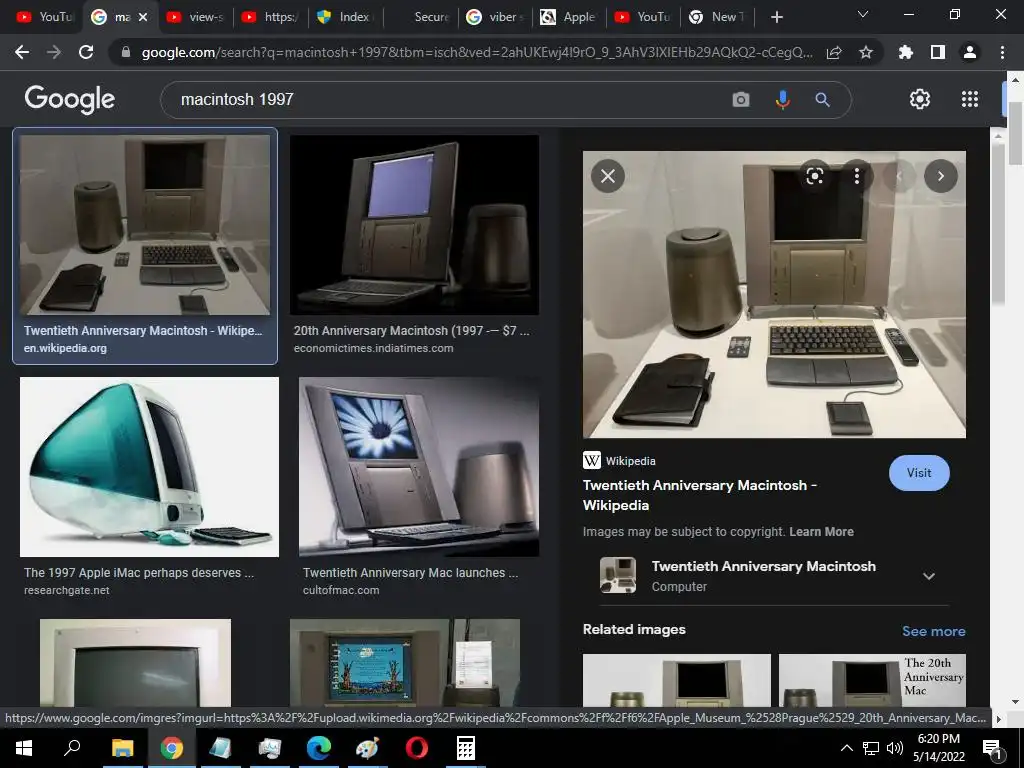Viewport: 1024px width, 768px height.
Task: Open the Wikipedia source link in preview
Action: pyautogui.click(x=619, y=460)
